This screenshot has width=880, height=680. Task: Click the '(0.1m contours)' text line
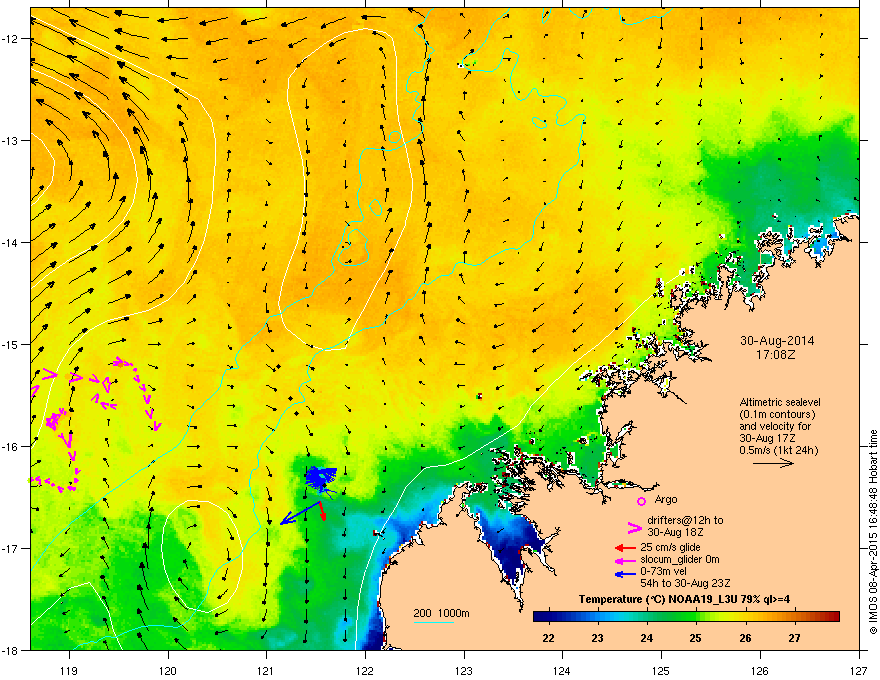pos(777,415)
